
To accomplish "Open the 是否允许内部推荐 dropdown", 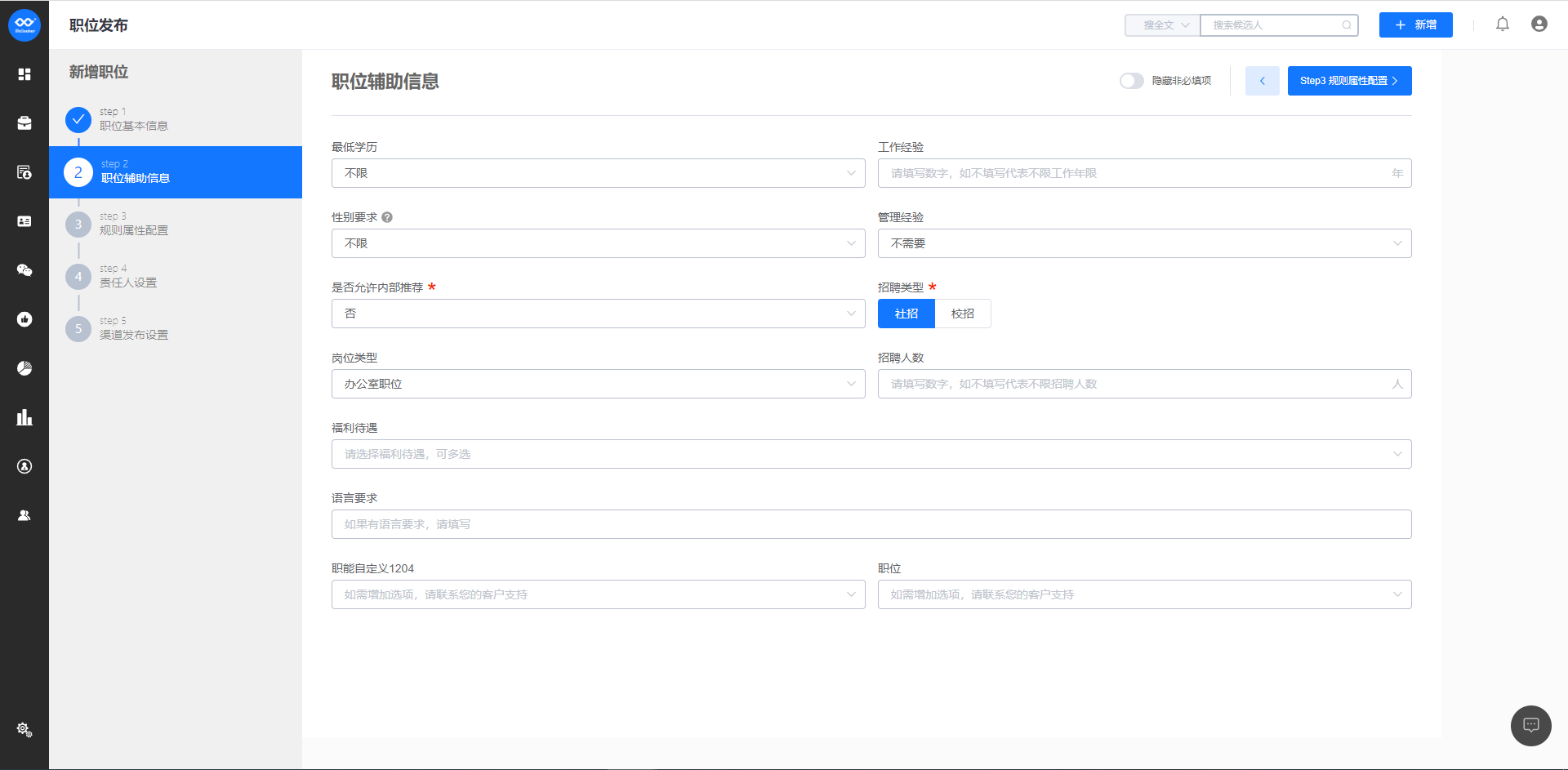I will click(x=598, y=314).
